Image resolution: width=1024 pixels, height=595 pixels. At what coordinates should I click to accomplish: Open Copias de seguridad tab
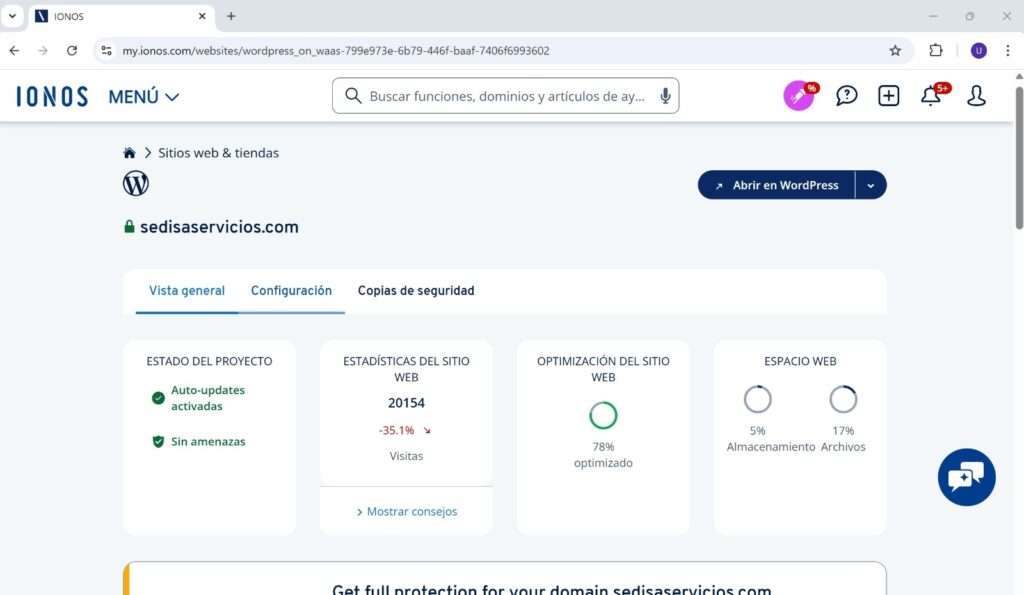tap(416, 291)
